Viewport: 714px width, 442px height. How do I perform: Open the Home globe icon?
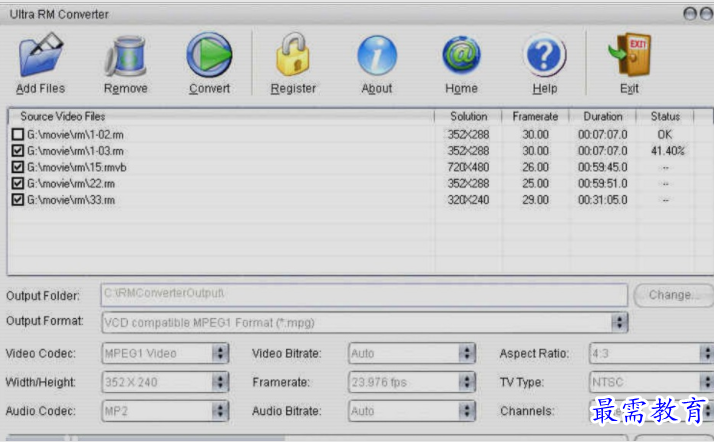click(461, 55)
